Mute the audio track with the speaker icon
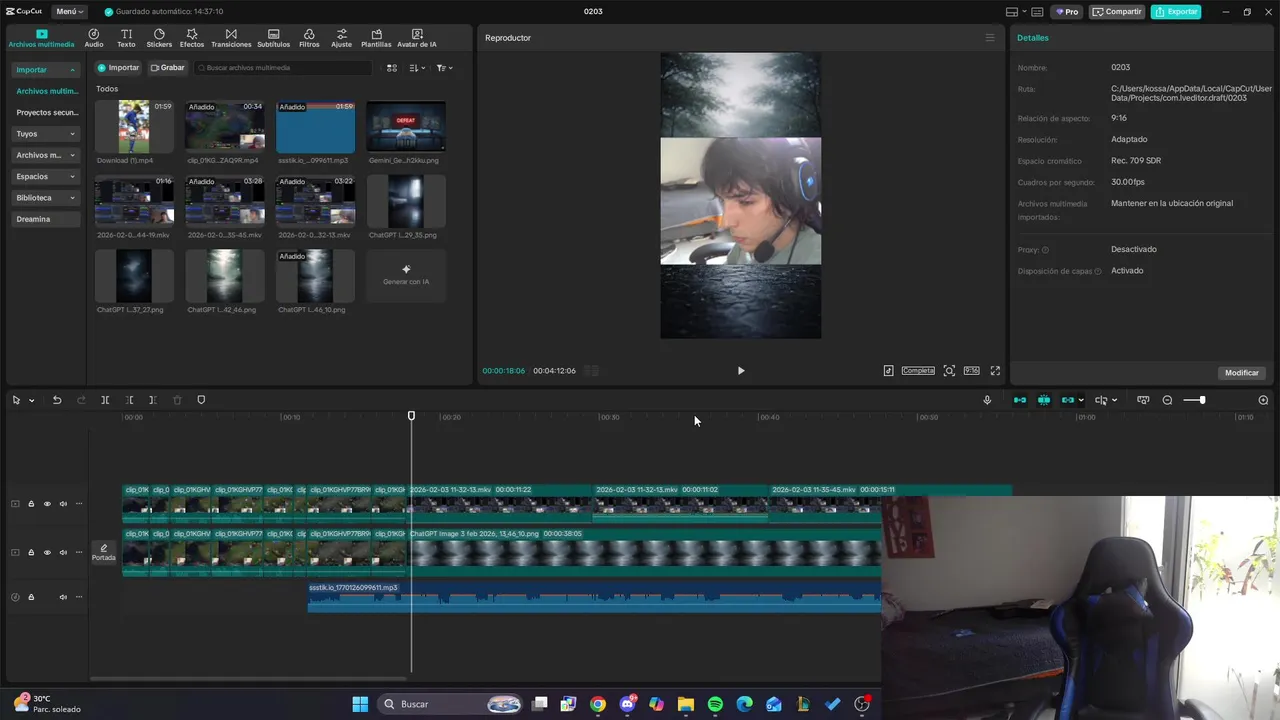The height and width of the screenshot is (720, 1280). 63,597
